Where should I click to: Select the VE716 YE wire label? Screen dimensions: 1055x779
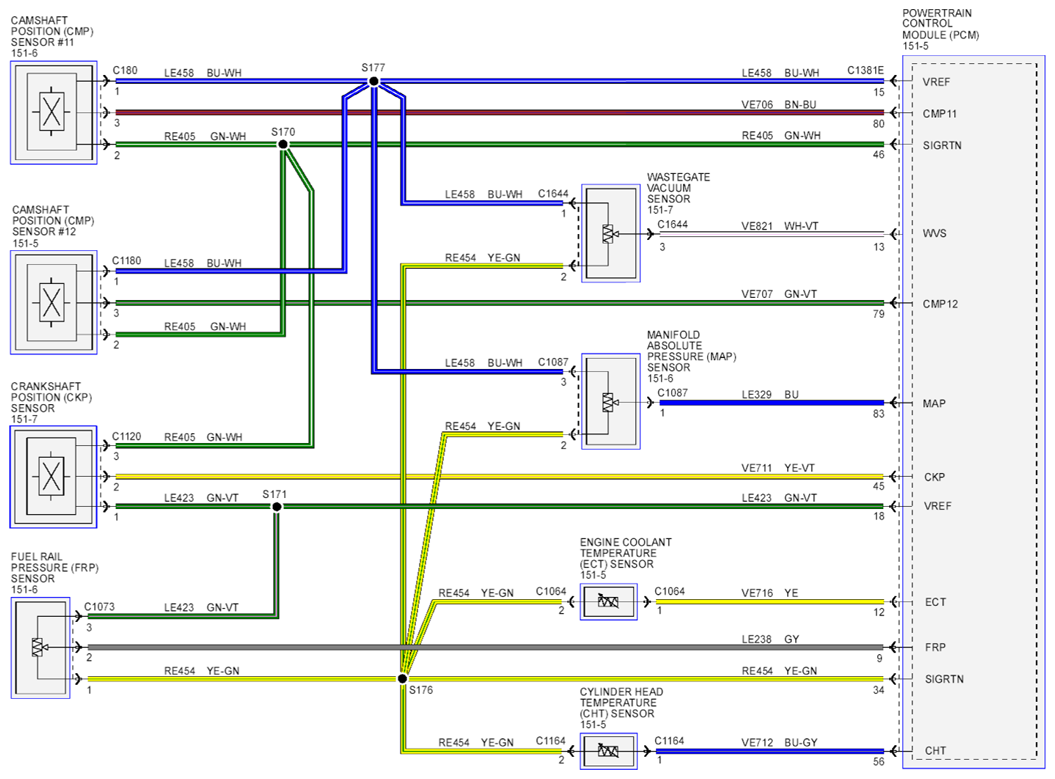pos(770,593)
